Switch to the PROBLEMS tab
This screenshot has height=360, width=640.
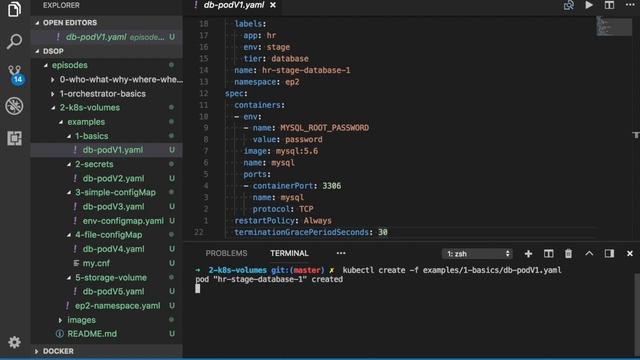226,253
